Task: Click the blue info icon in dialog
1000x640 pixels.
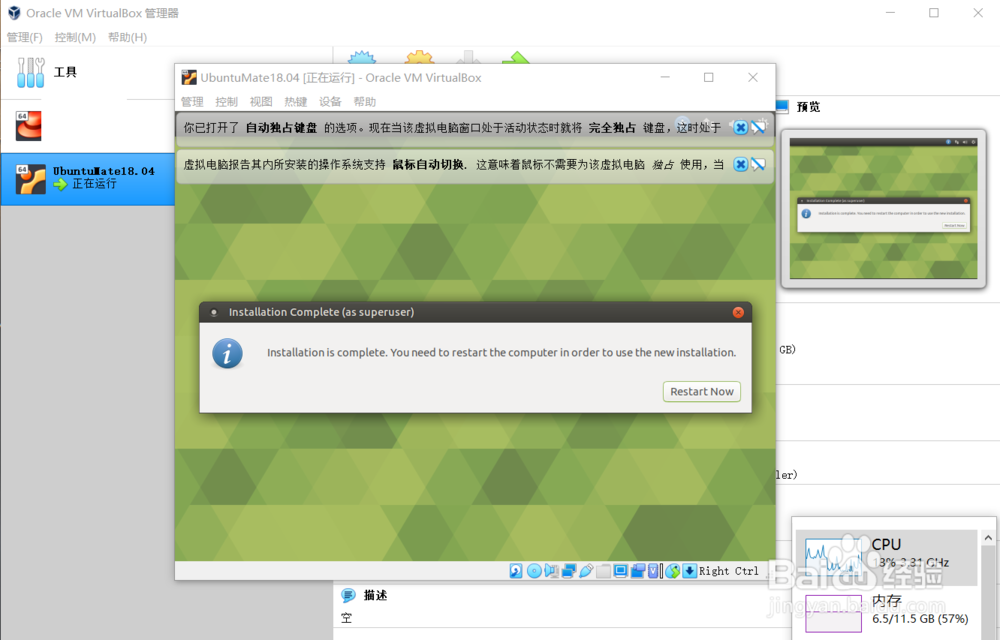Action: pyautogui.click(x=227, y=354)
